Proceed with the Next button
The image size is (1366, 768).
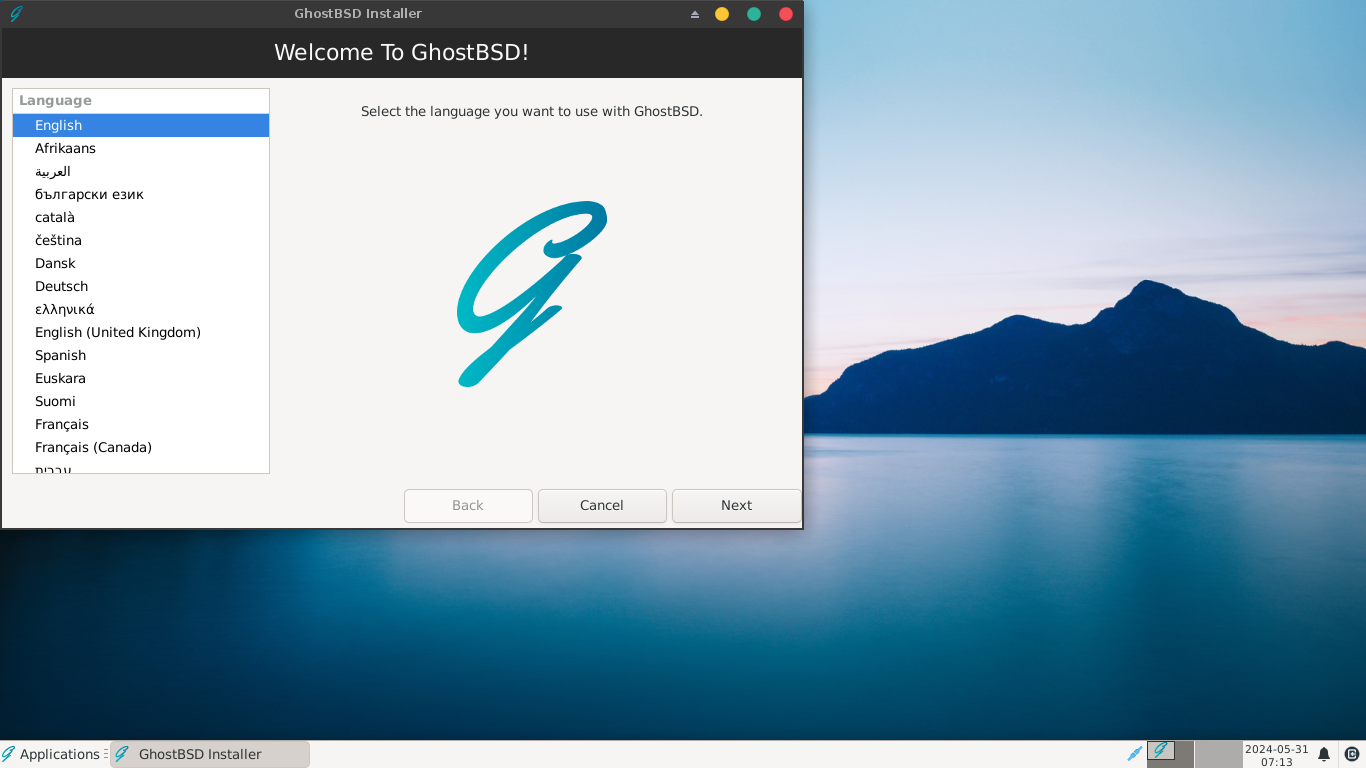pos(736,506)
